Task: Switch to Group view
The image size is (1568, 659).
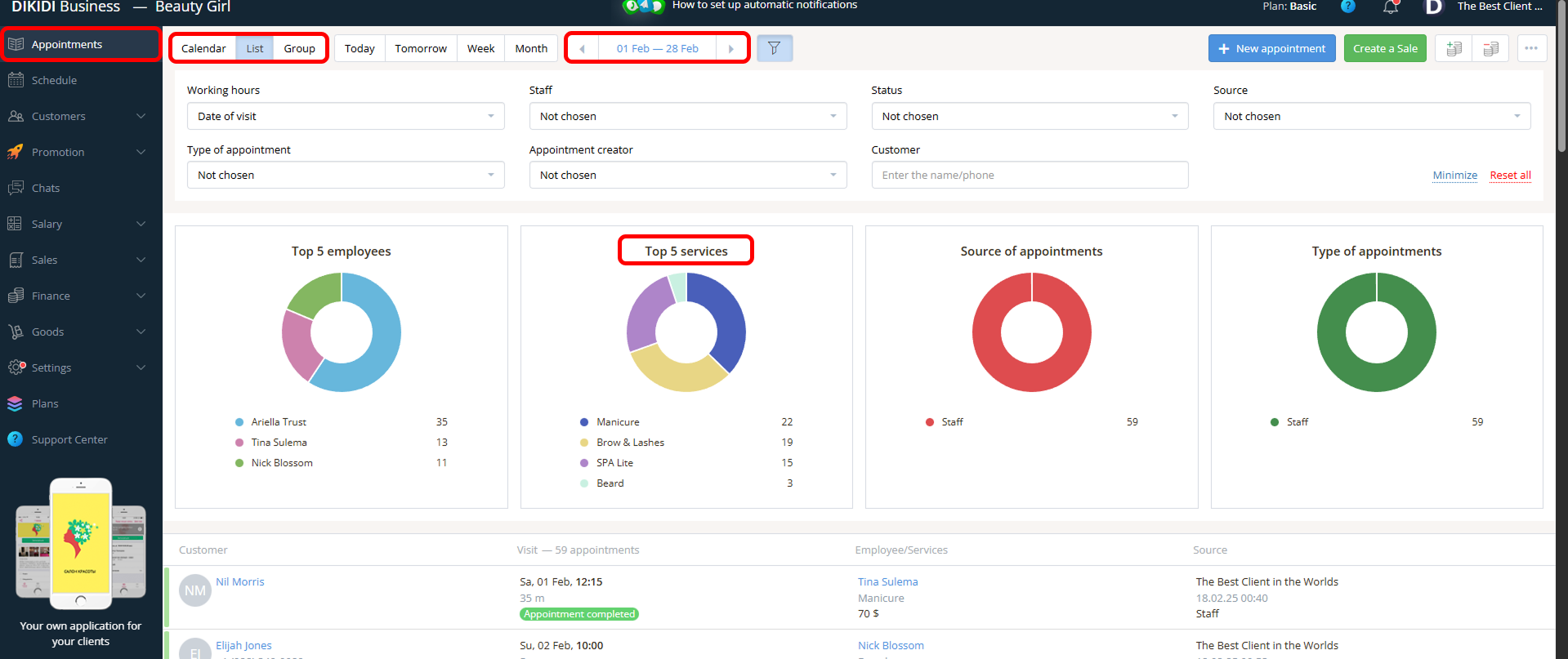Action: pos(299,48)
